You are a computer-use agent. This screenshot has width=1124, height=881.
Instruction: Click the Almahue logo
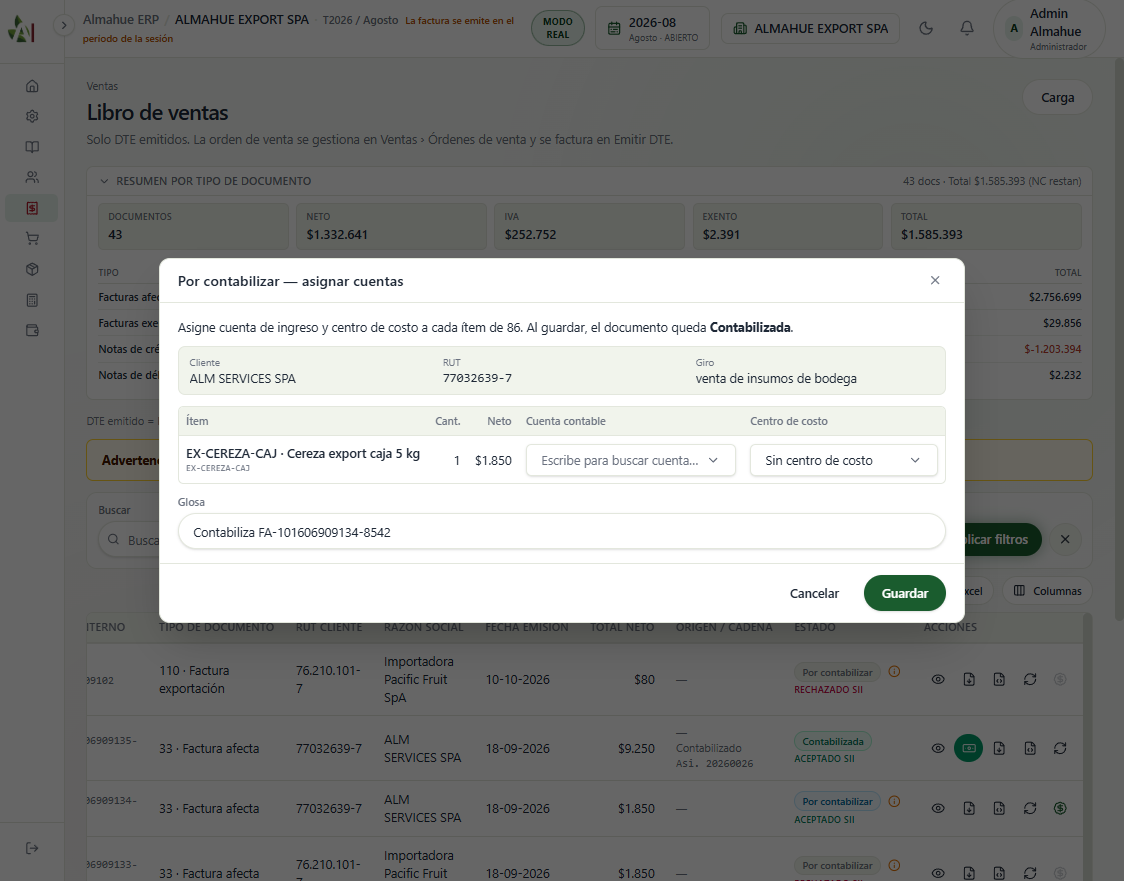[22, 29]
